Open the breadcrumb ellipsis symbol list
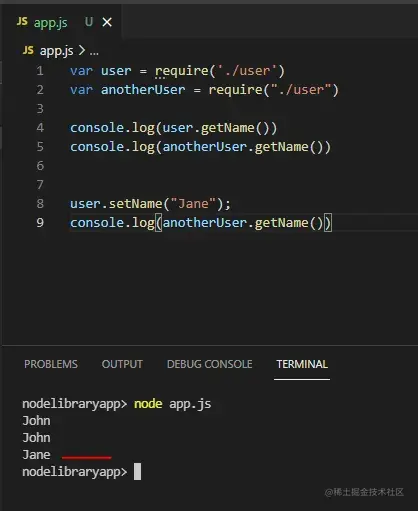The height and width of the screenshot is (511, 418). click(94, 52)
